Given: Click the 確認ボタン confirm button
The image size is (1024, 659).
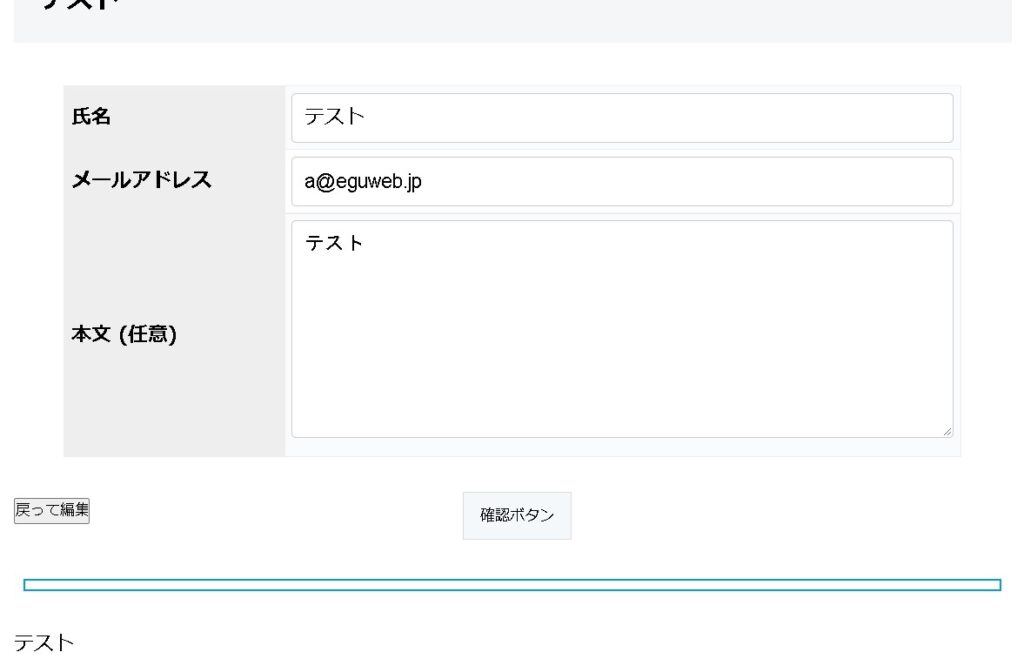Looking at the screenshot, I should click(x=517, y=515).
